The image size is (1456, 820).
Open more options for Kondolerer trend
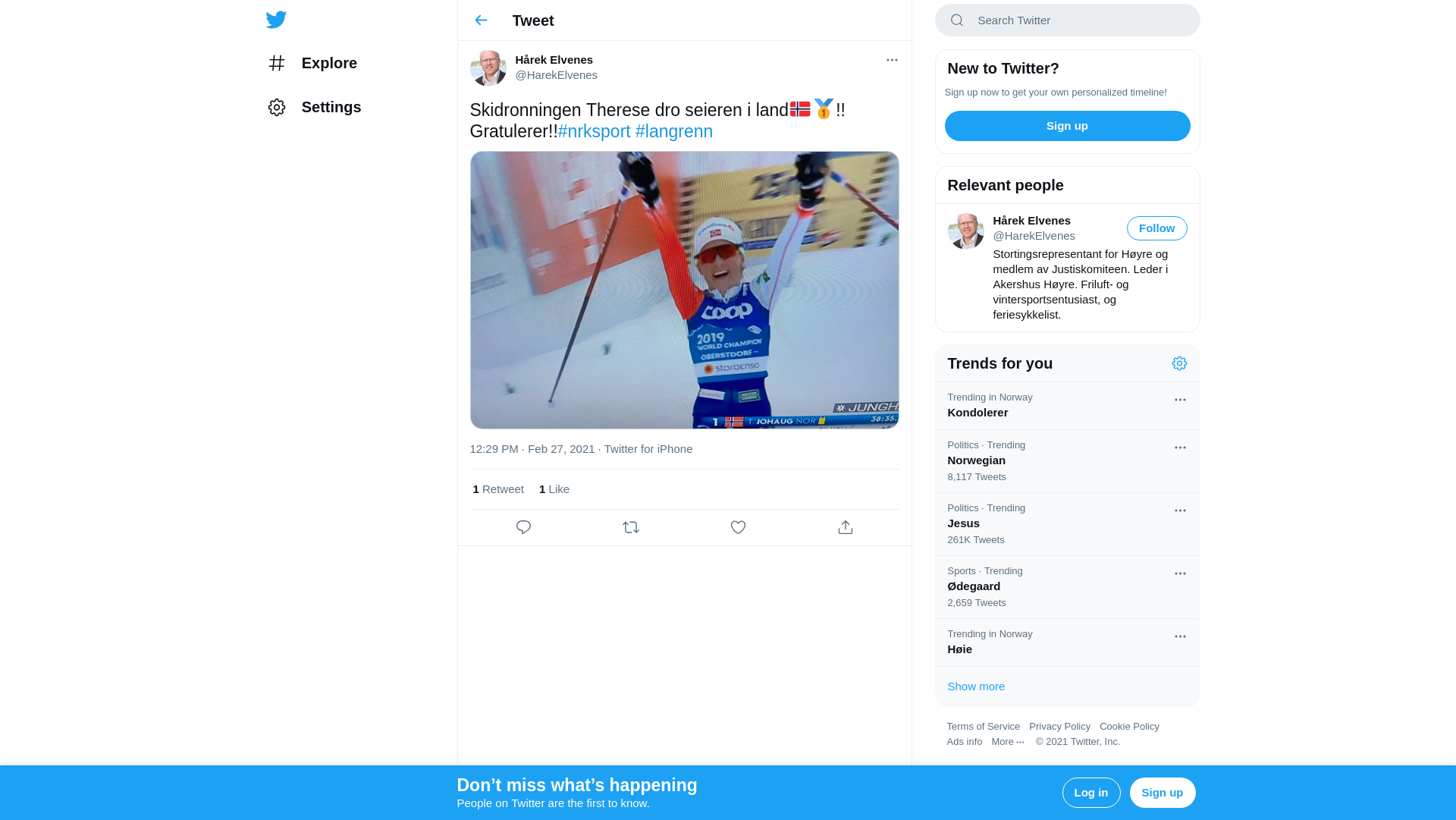pos(1180,400)
